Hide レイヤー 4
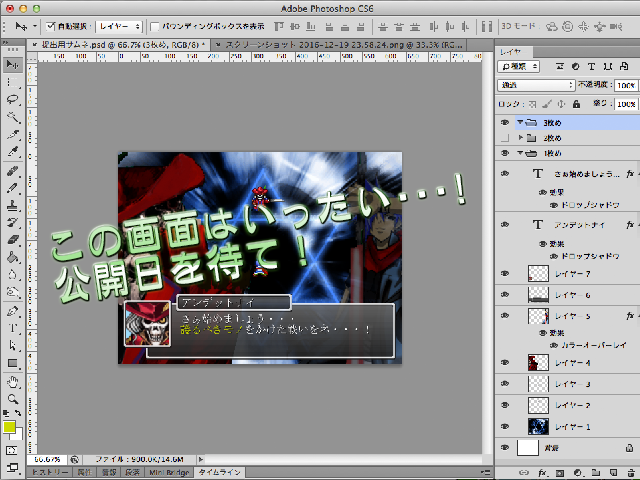The image size is (640, 480). click(x=505, y=362)
